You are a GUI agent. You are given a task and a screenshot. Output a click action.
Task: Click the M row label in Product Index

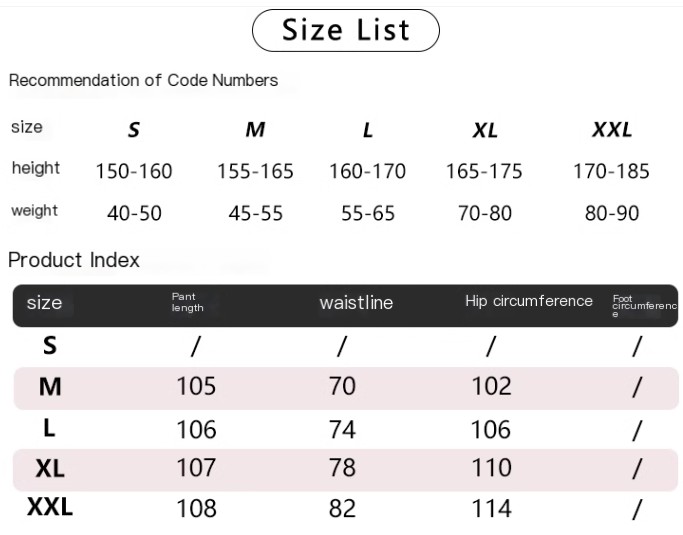50,387
